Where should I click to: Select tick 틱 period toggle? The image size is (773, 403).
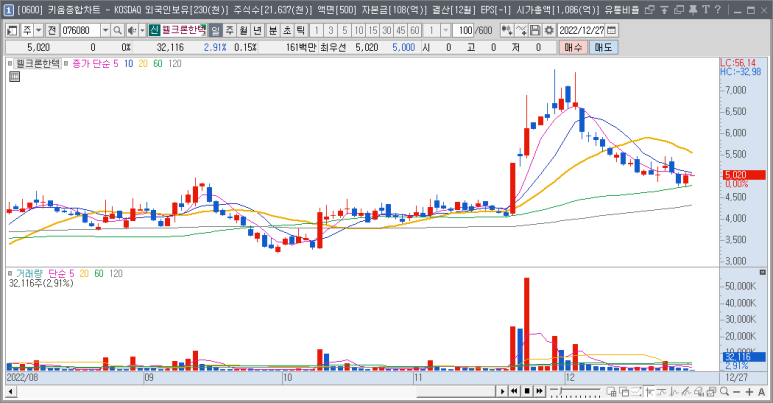coord(301,31)
